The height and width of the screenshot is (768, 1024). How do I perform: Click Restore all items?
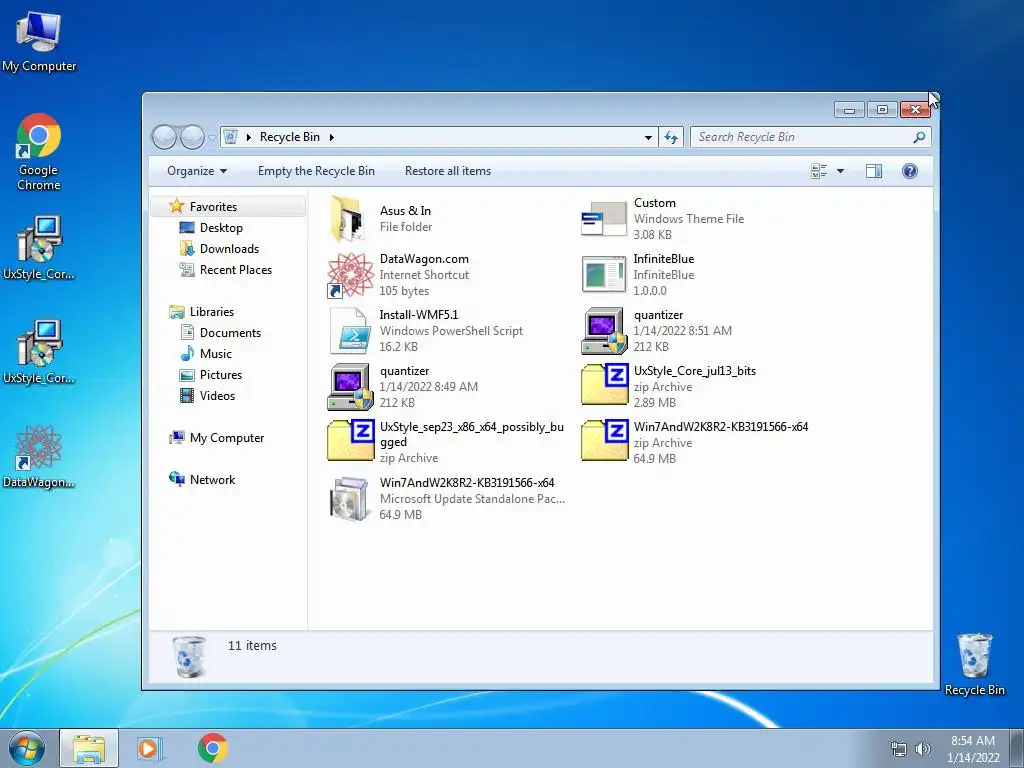click(x=447, y=171)
